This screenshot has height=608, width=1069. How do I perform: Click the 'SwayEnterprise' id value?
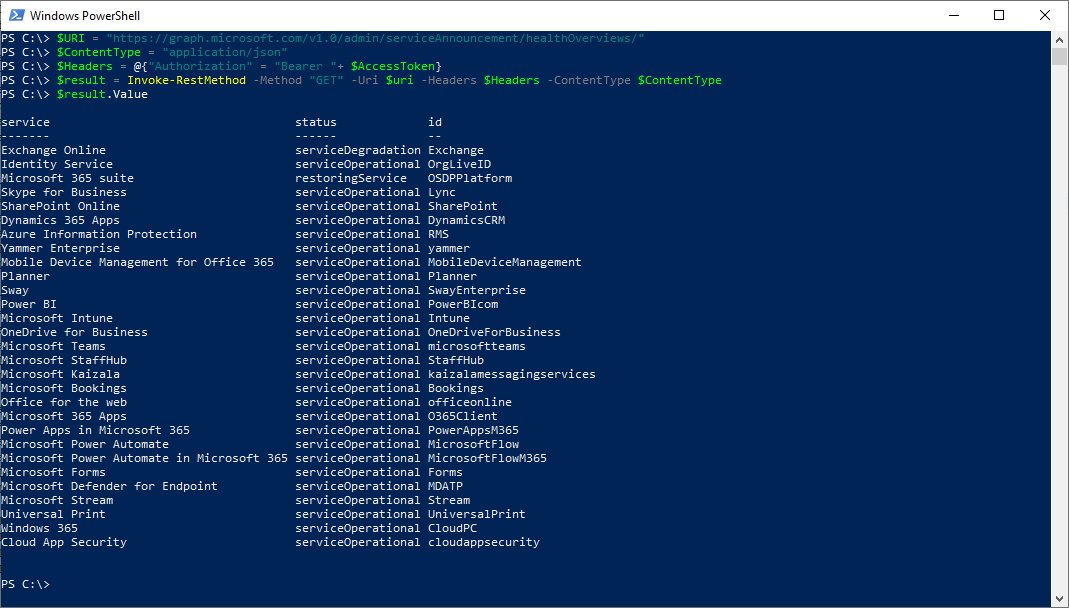pyautogui.click(x=477, y=290)
